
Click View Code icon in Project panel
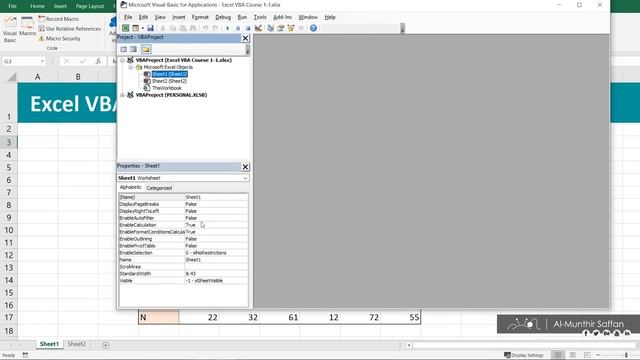click(124, 49)
